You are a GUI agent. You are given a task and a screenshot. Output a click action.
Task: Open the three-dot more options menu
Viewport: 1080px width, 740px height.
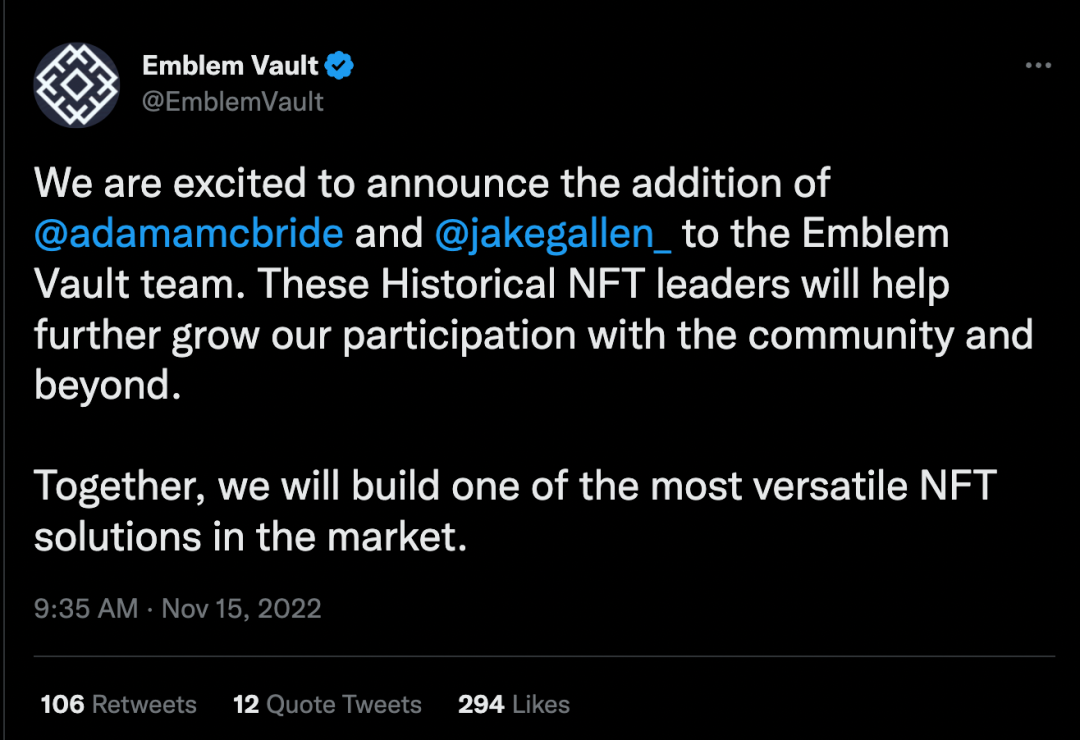(1038, 65)
